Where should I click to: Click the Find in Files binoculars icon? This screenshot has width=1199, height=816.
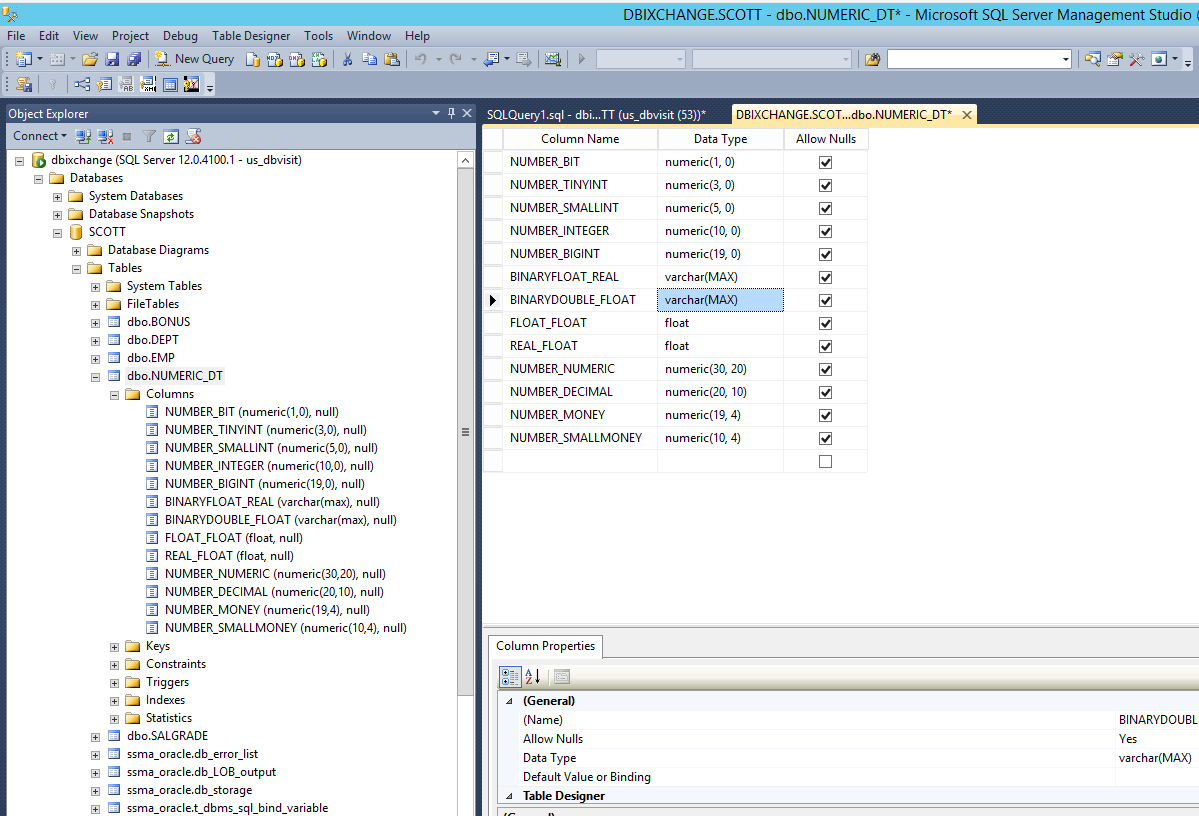pyautogui.click(x=872, y=59)
